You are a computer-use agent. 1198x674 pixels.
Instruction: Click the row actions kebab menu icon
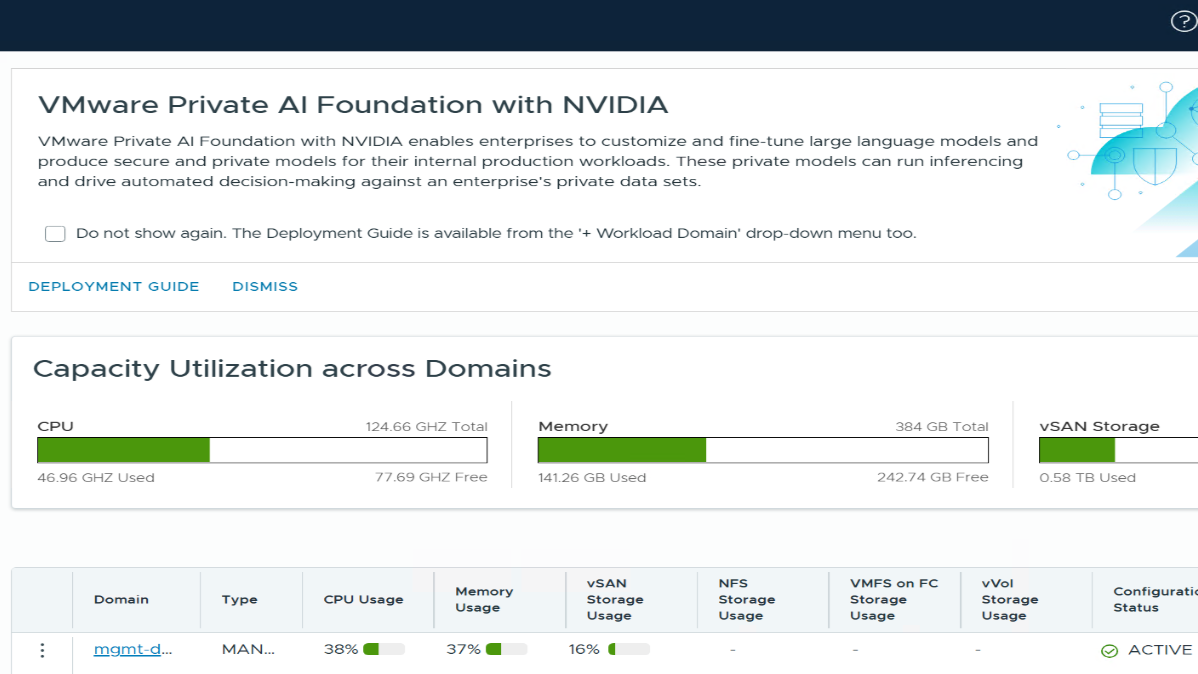click(x=42, y=650)
